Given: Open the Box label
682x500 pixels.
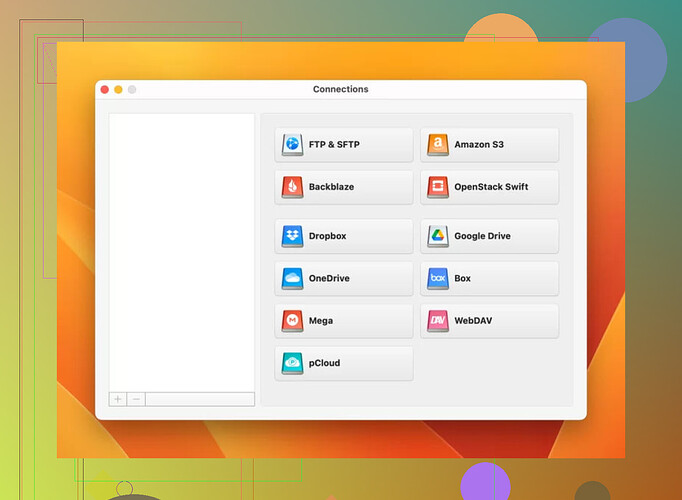Looking at the screenshot, I should coord(462,278).
